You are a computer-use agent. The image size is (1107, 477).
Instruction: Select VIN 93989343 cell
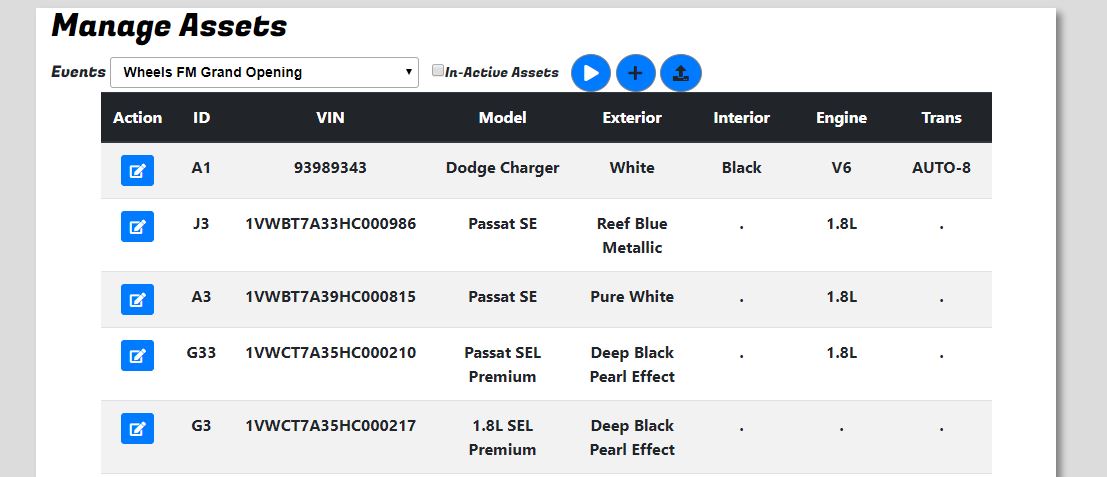click(330, 168)
